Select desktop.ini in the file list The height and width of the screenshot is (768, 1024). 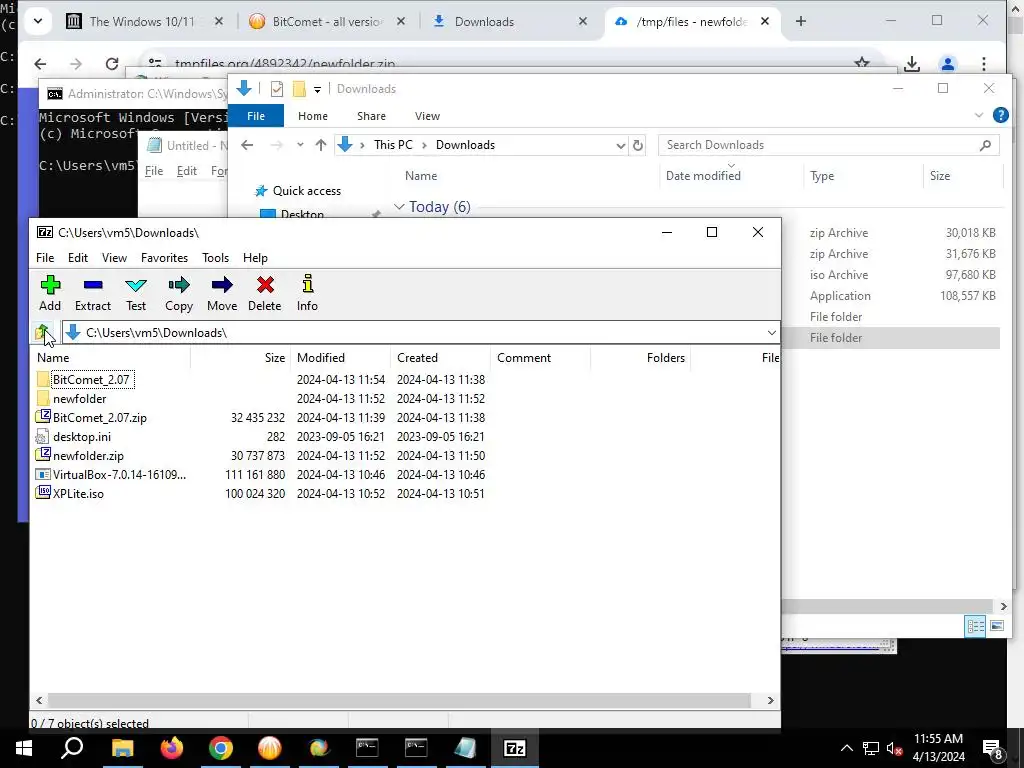[82, 436]
